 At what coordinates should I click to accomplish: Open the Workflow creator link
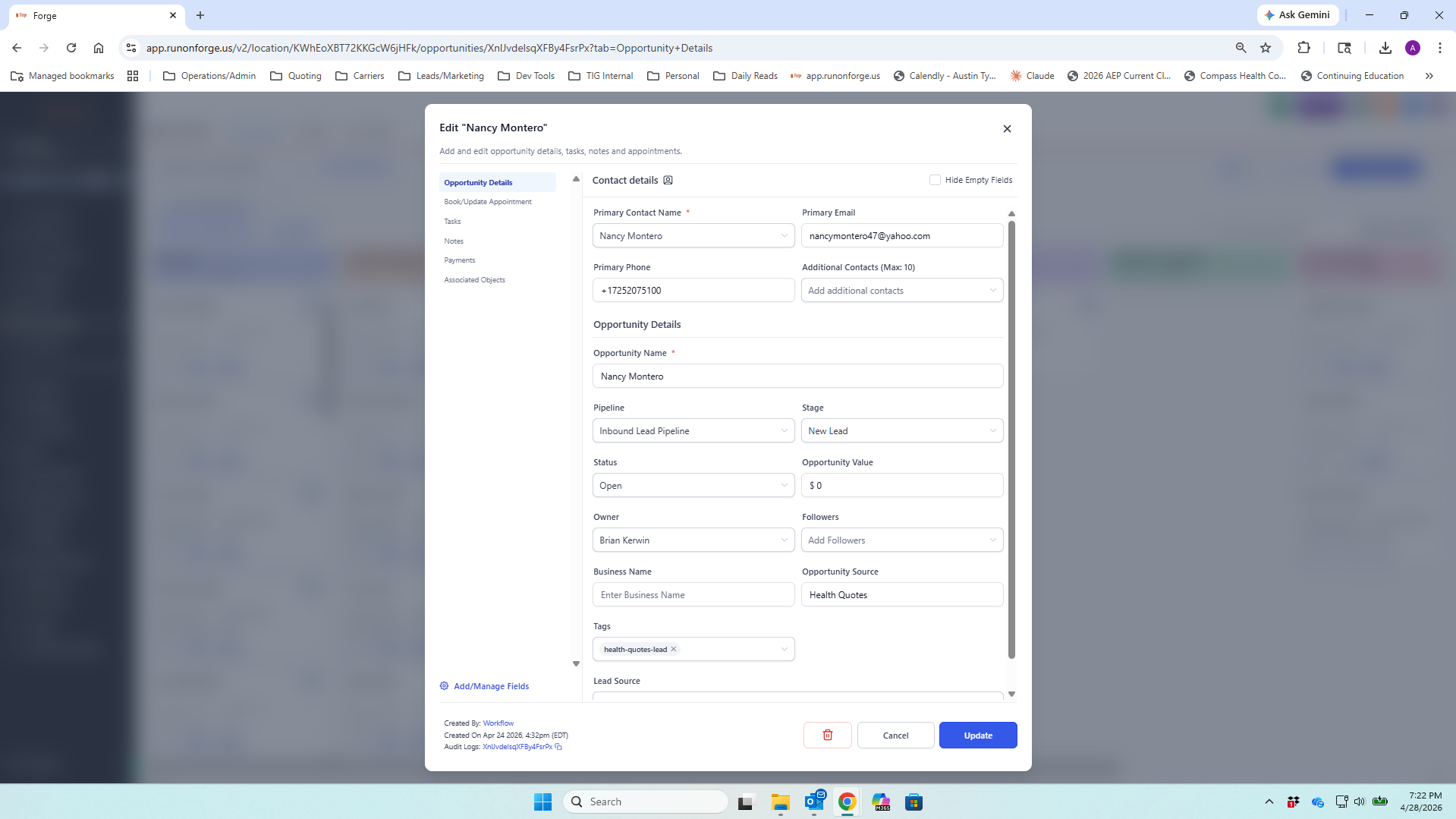(x=498, y=723)
